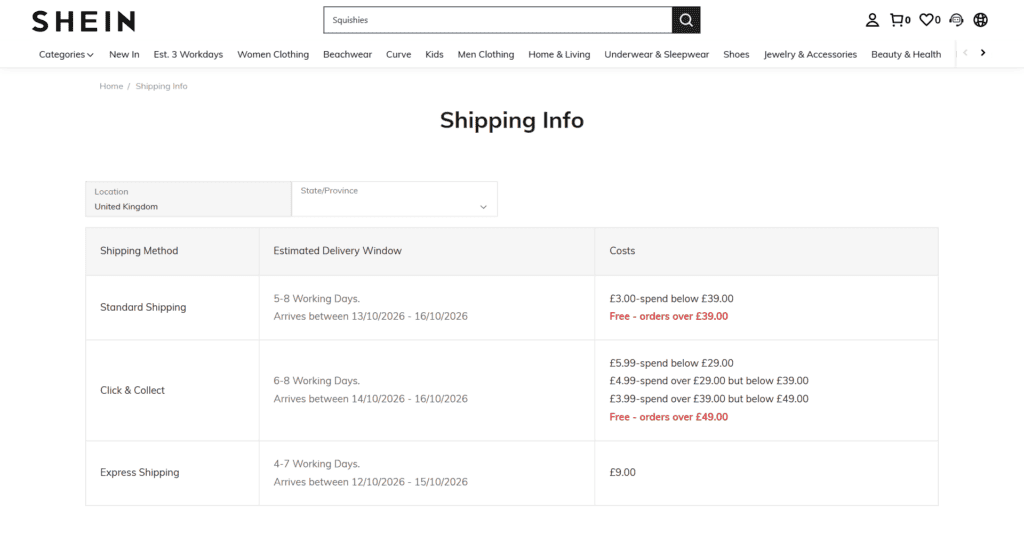Click £3.99-spend over £39.00 but below £49.00
The height and width of the screenshot is (535, 1024).
coord(709,398)
